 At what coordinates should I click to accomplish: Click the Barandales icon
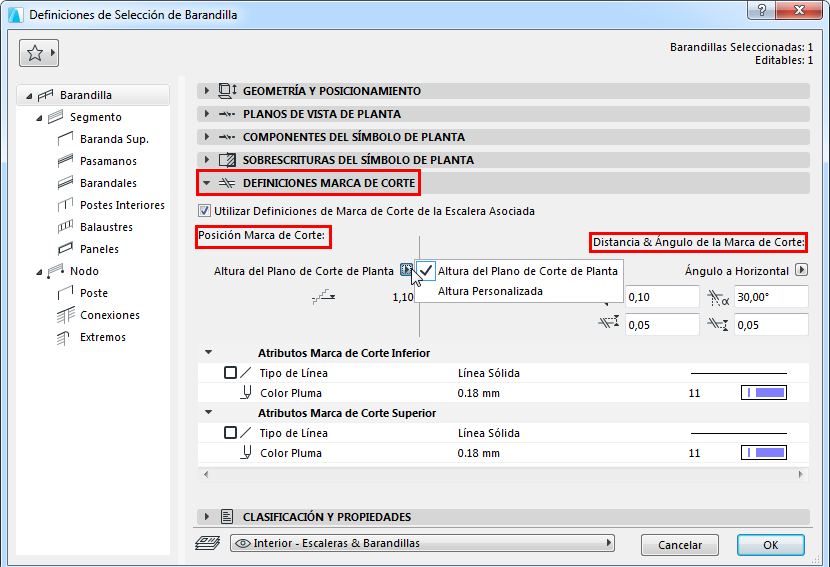[65, 183]
